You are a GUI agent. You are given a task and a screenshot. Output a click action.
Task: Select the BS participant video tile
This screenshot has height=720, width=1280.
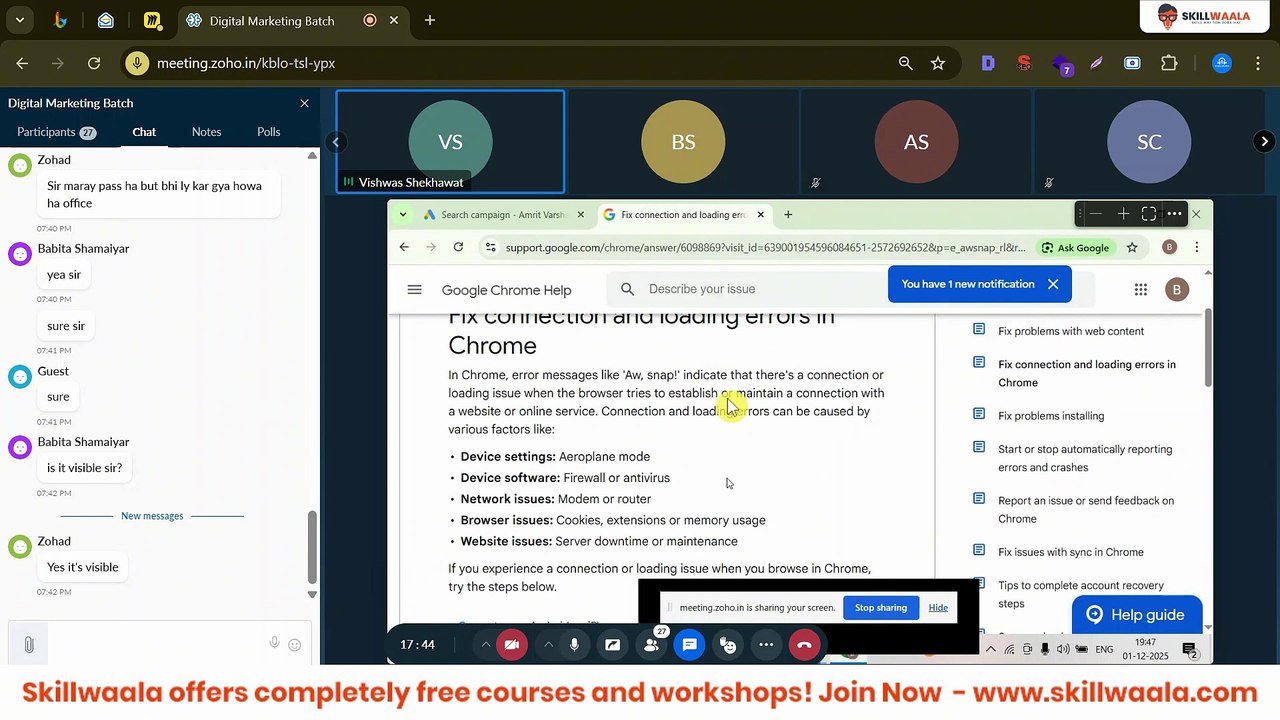click(683, 141)
